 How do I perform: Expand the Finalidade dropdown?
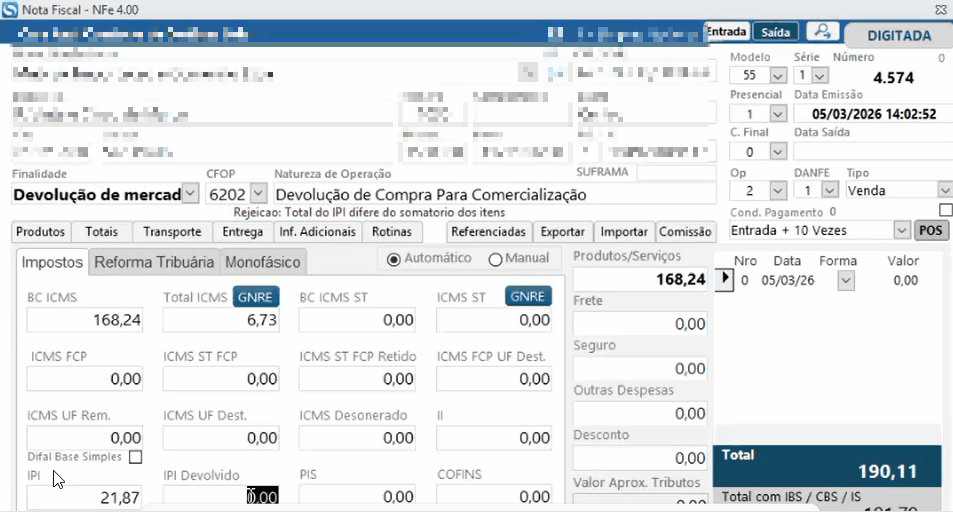[x=191, y=194]
